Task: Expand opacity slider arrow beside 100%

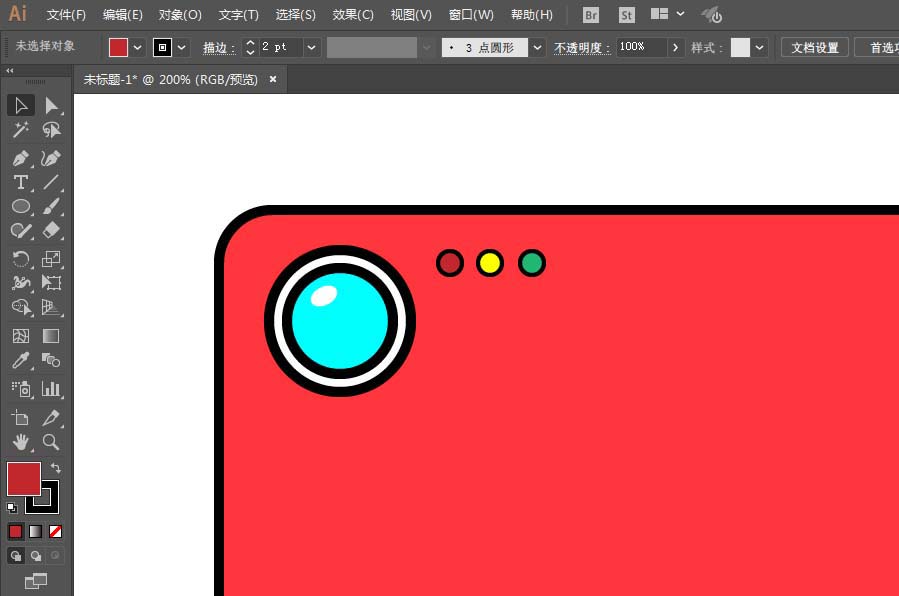Action: [x=675, y=48]
